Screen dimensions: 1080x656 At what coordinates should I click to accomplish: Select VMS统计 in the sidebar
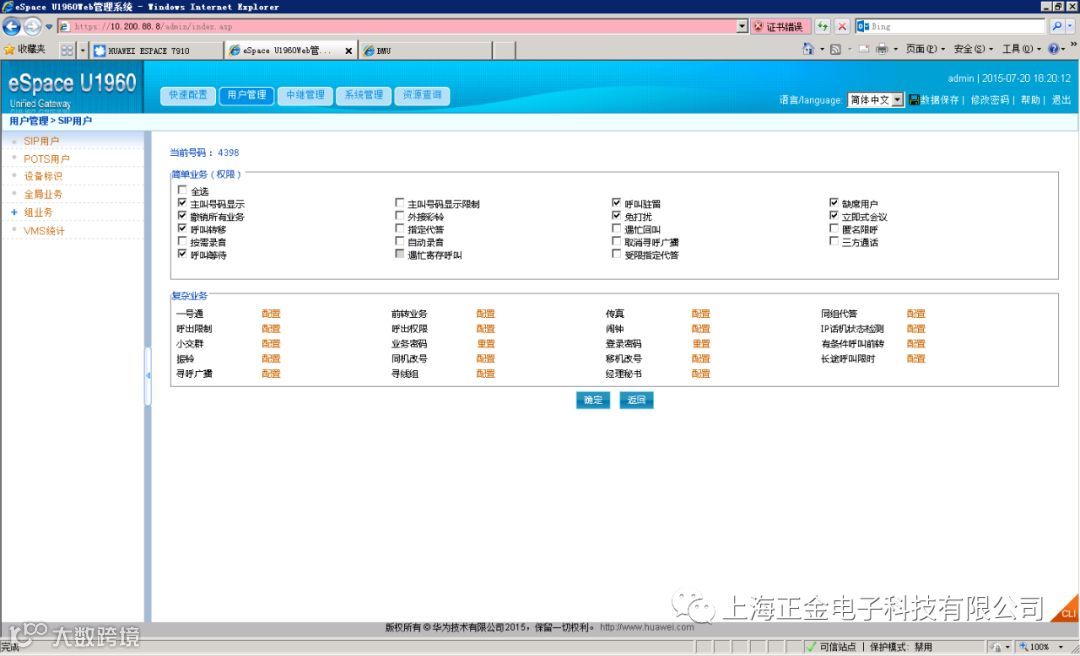(x=44, y=230)
